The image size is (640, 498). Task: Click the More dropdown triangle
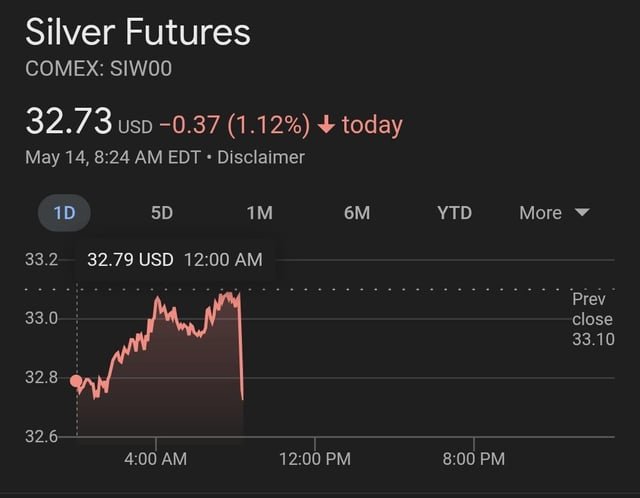582,213
